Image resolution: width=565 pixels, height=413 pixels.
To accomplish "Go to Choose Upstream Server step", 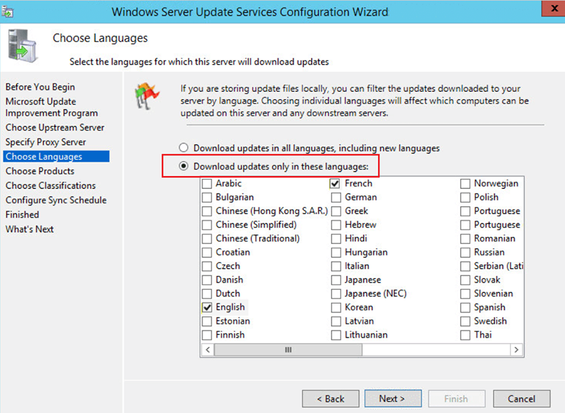I will [x=55, y=128].
